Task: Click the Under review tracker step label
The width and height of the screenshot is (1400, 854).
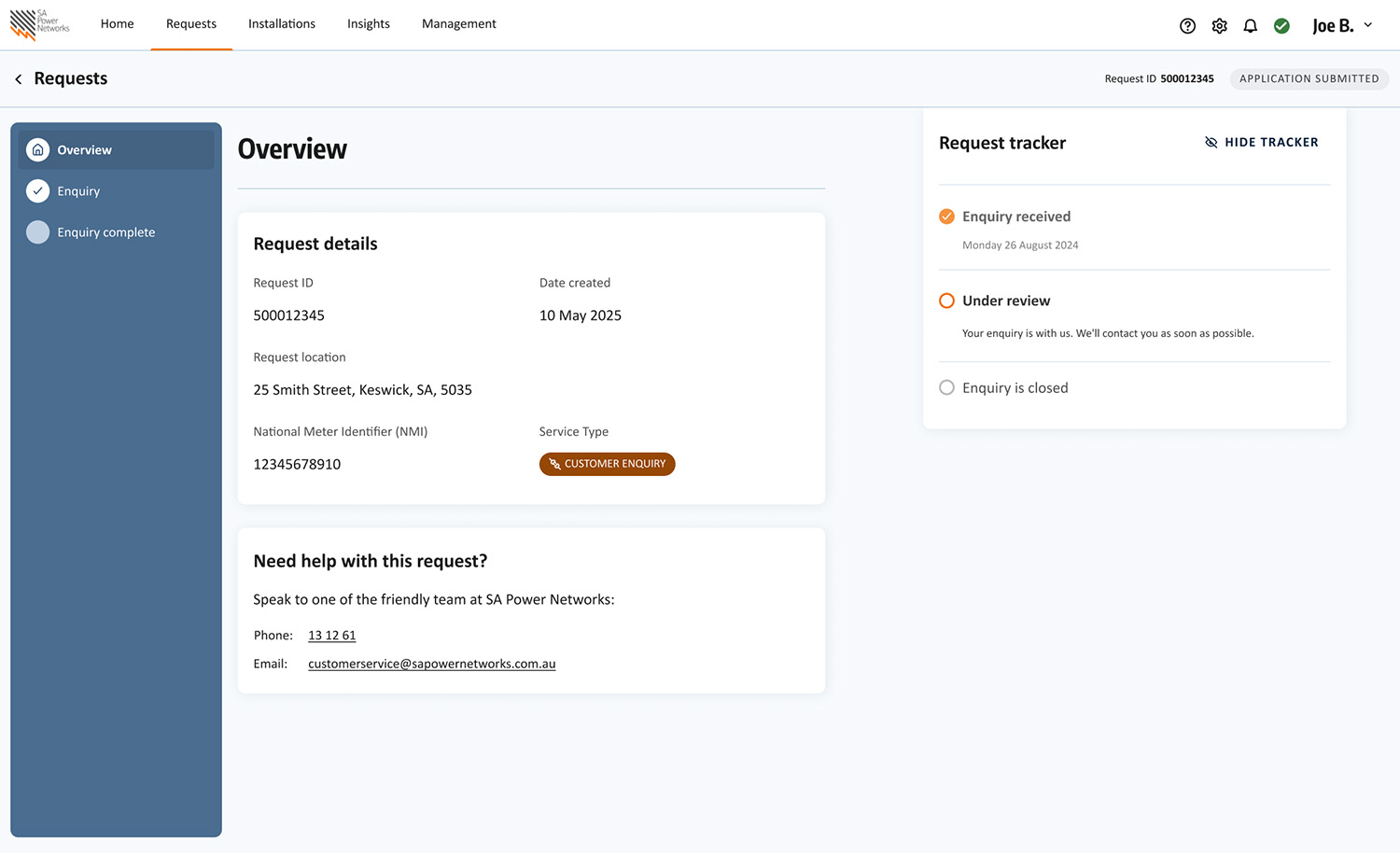Action: click(x=1006, y=301)
